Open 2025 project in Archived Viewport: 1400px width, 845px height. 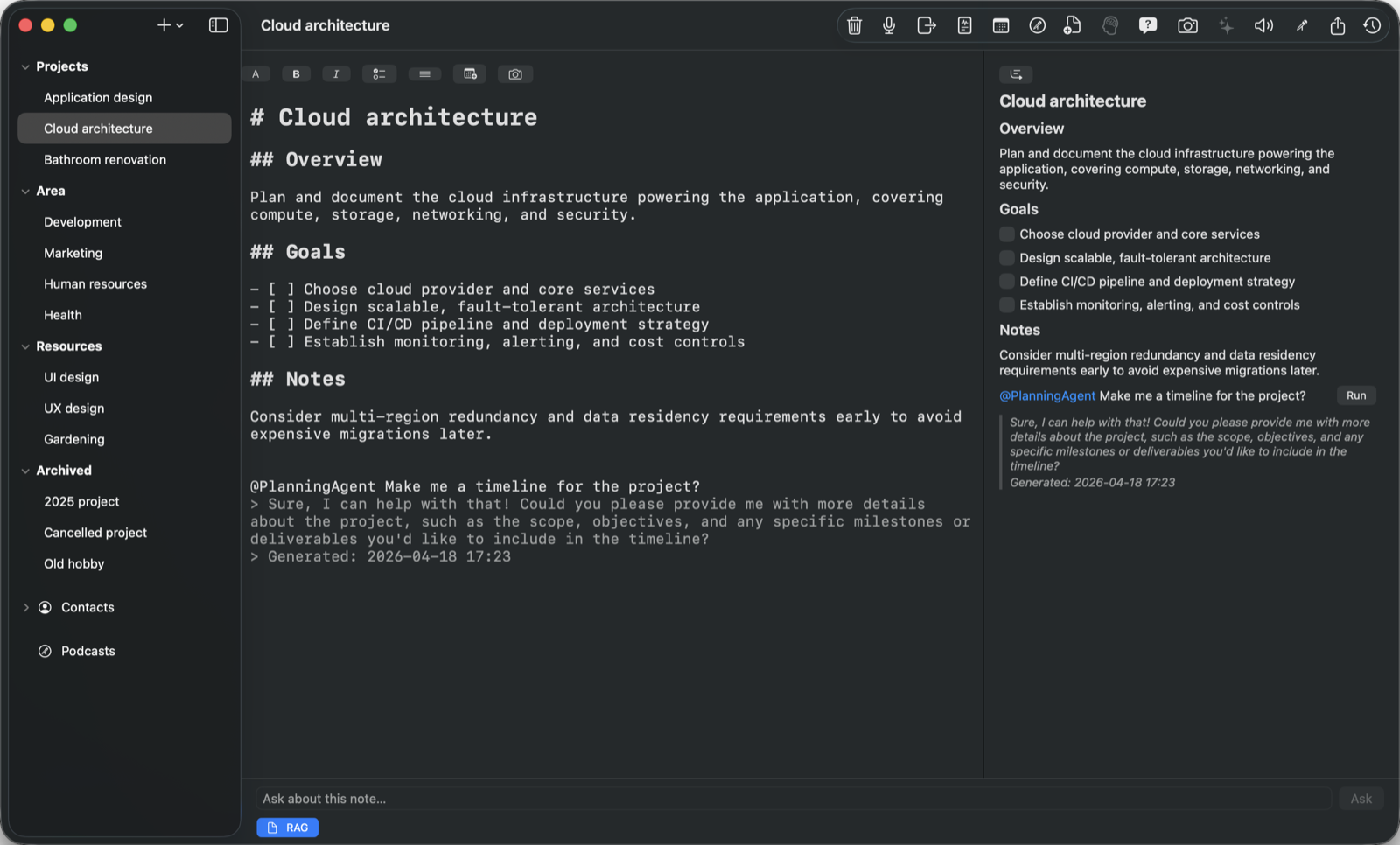coord(124,501)
